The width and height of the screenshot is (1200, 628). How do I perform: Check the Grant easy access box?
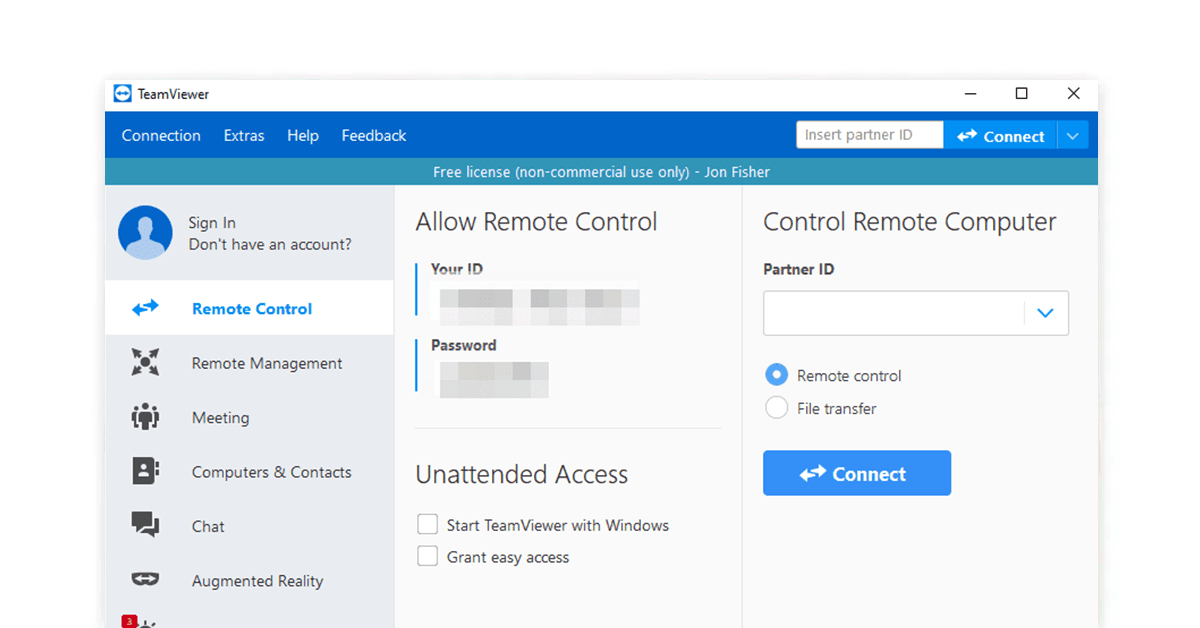(428, 556)
